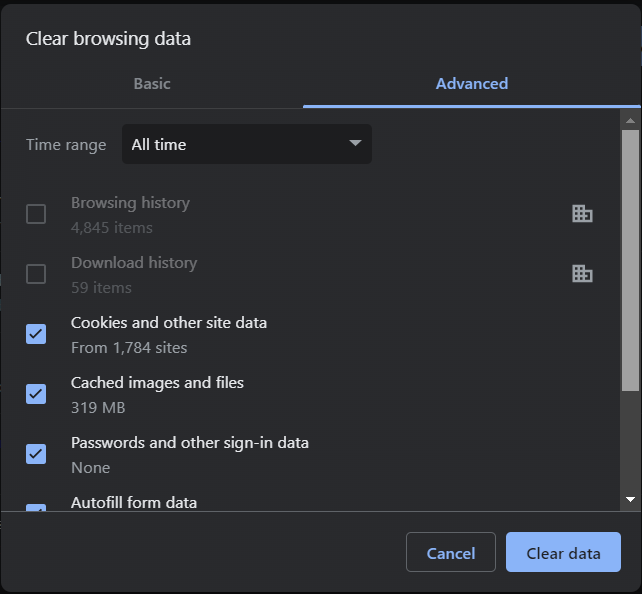The width and height of the screenshot is (642, 594).
Task: Toggle the Browsing history checkbox
Action: 36,214
